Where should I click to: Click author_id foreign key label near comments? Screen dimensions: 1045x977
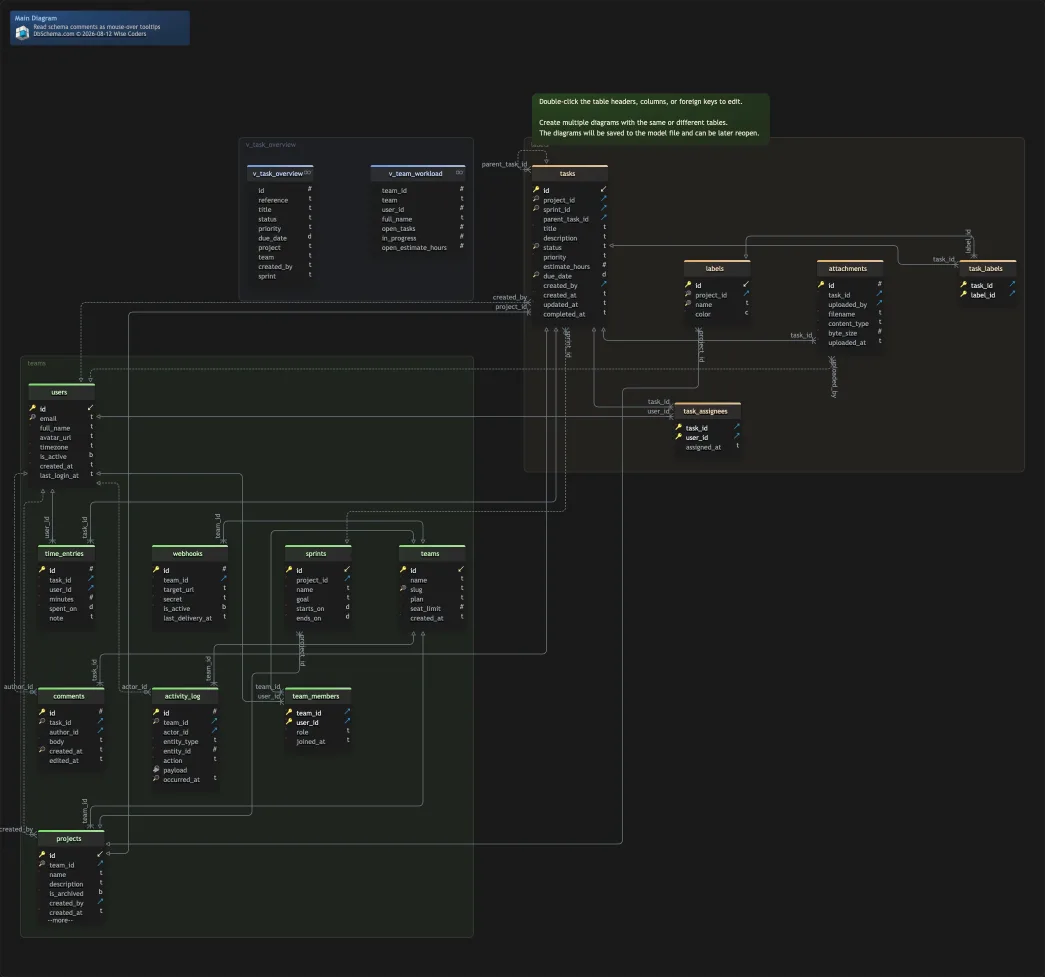click(x=19, y=686)
